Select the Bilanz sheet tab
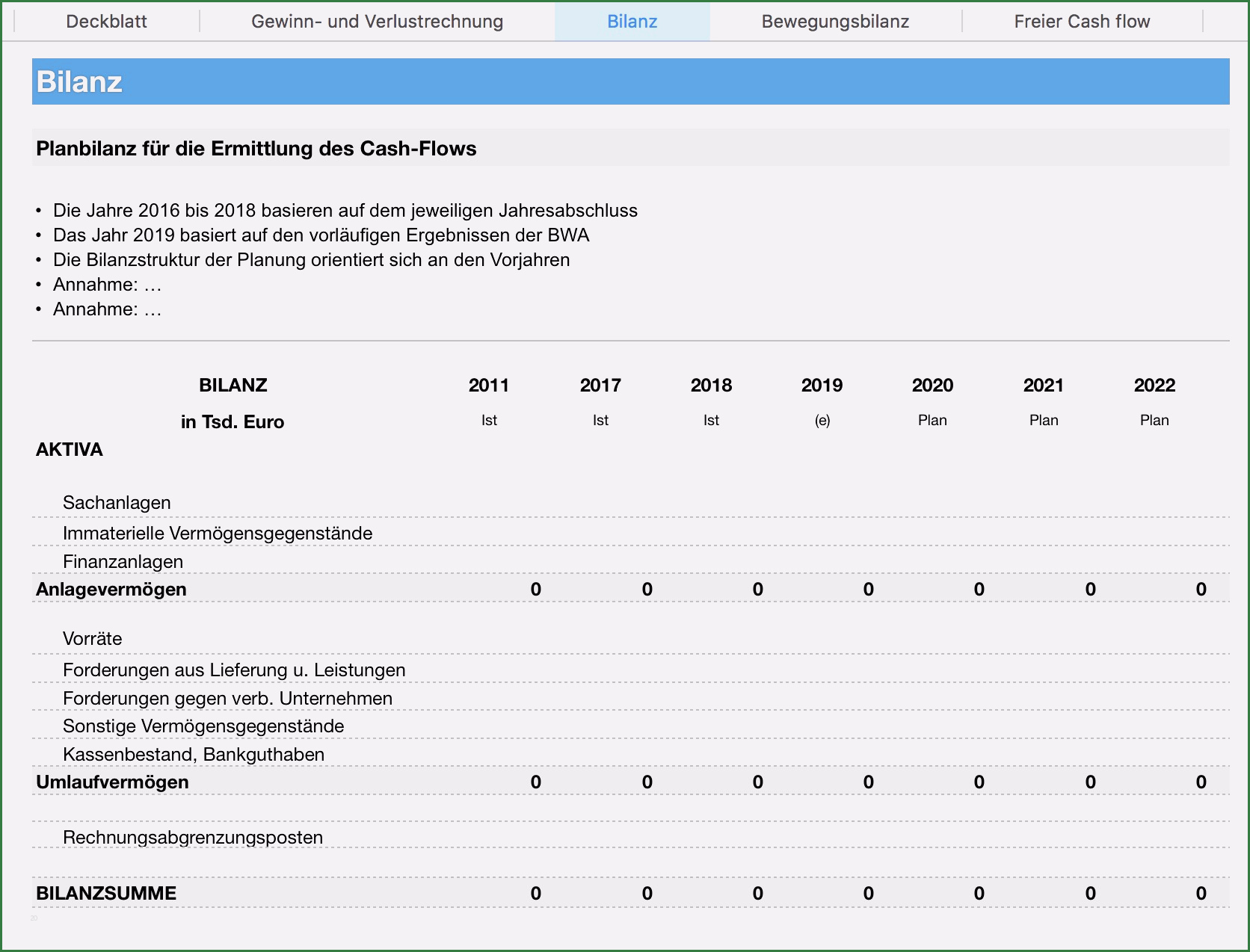 (x=632, y=22)
